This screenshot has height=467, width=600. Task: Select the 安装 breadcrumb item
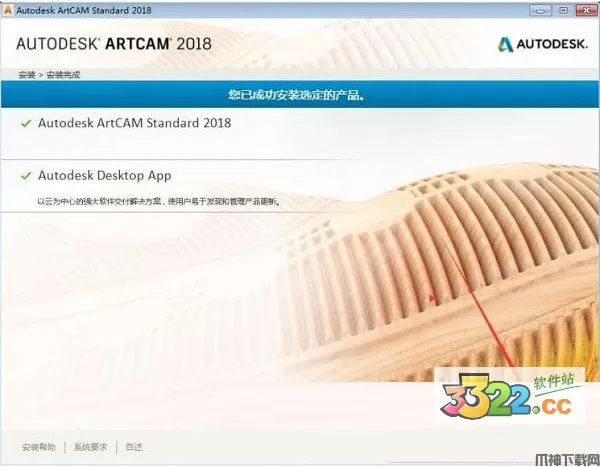[x=27, y=75]
